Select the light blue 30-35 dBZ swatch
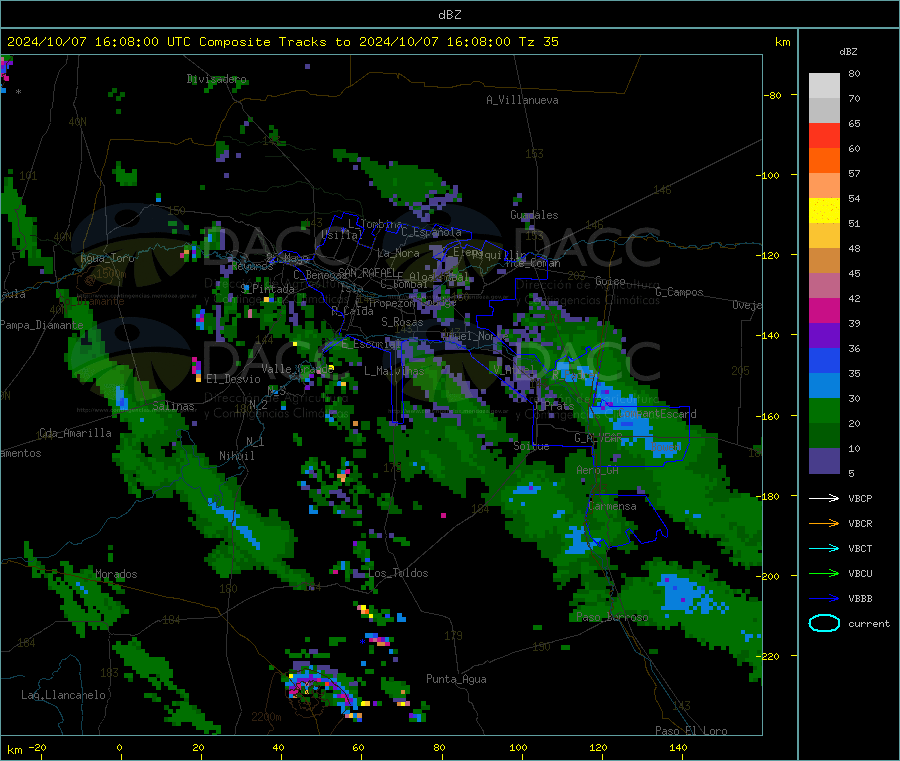This screenshot has height=761, width=900. point(824,386)
